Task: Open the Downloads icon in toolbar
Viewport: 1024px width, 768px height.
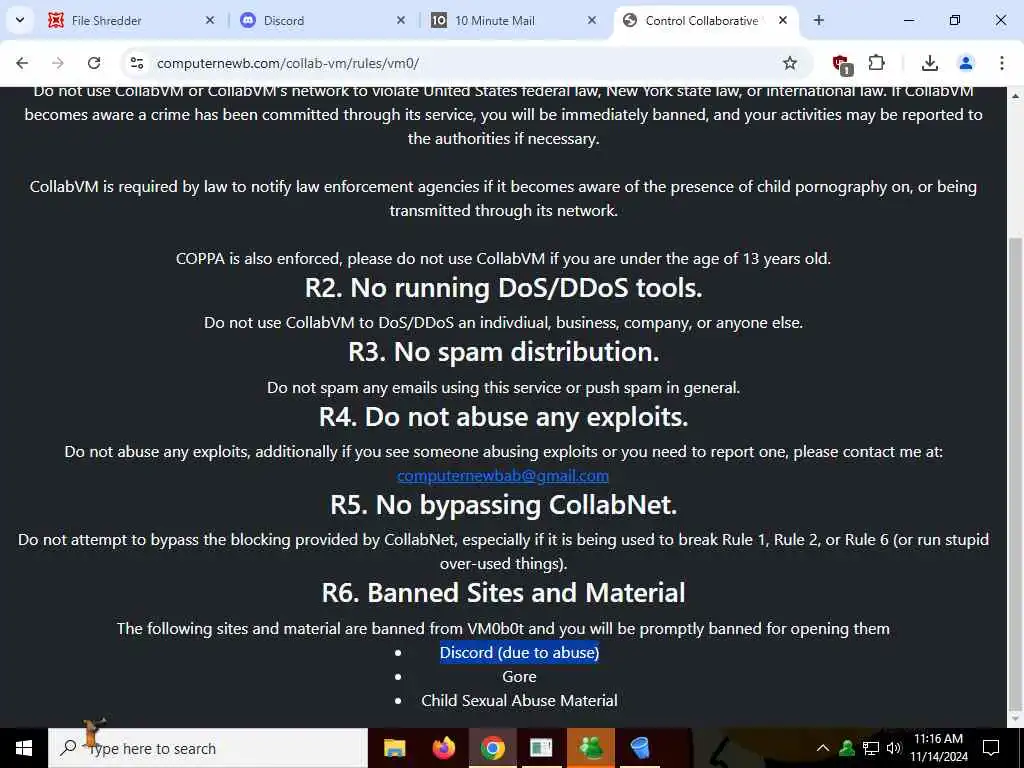Action: click(x=929, y=63)
